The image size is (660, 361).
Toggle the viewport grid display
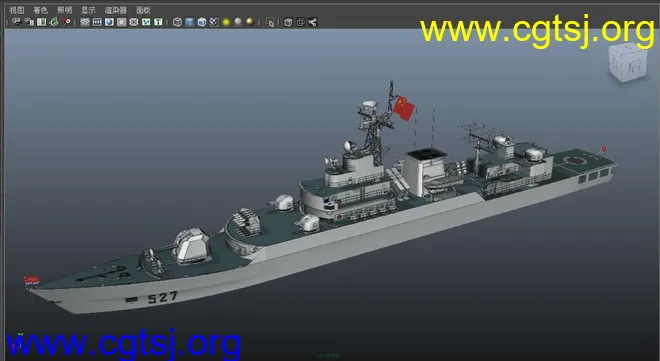tap(85, 22)
